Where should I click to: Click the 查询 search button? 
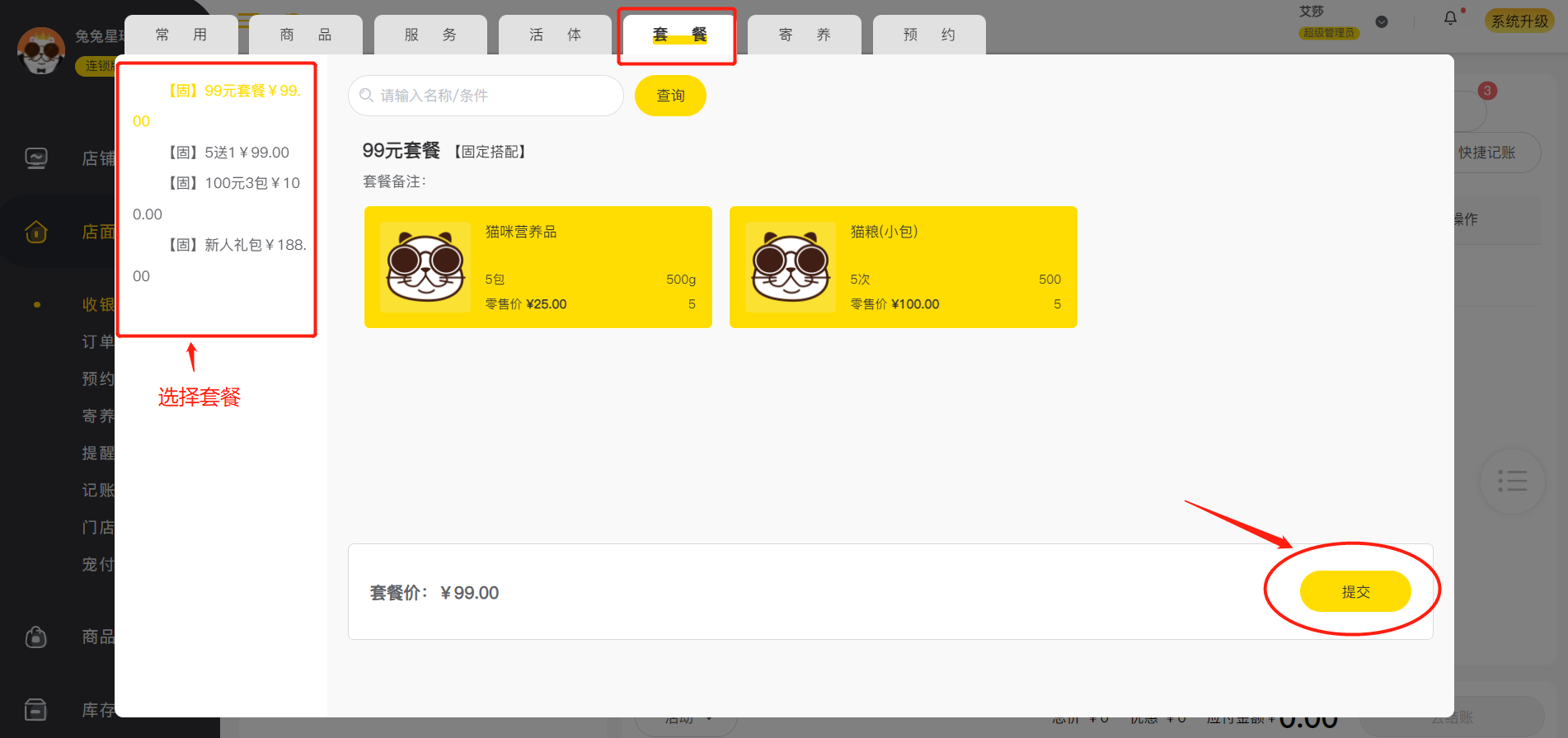click(670, 96)
